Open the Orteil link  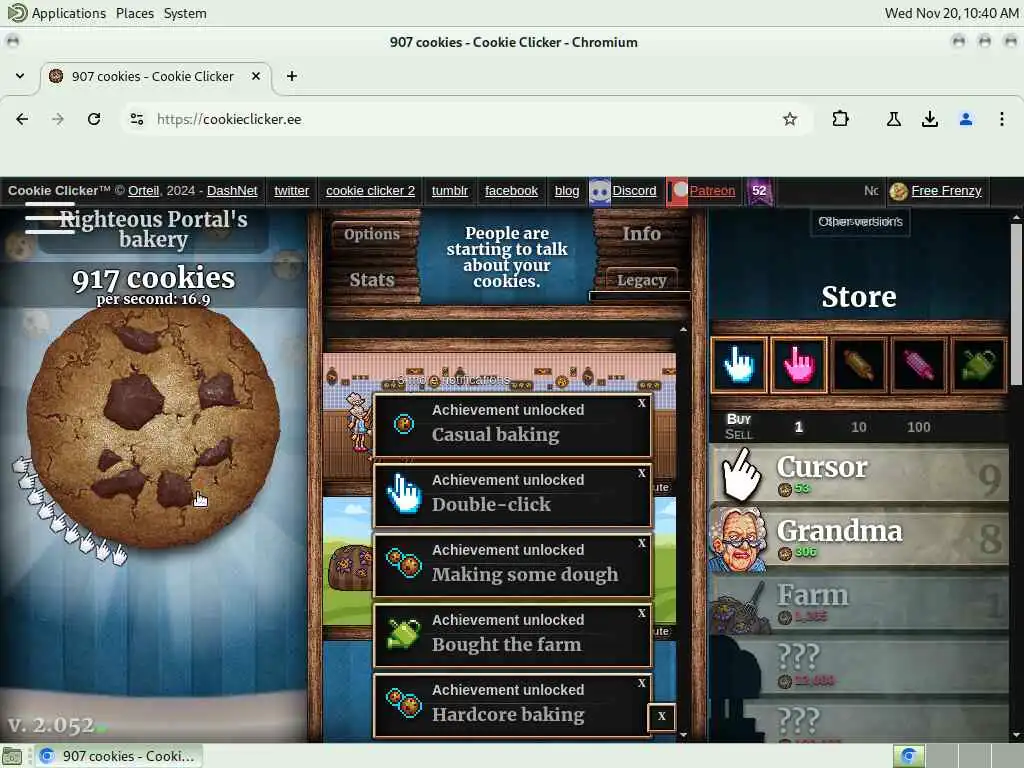(144, 191)
